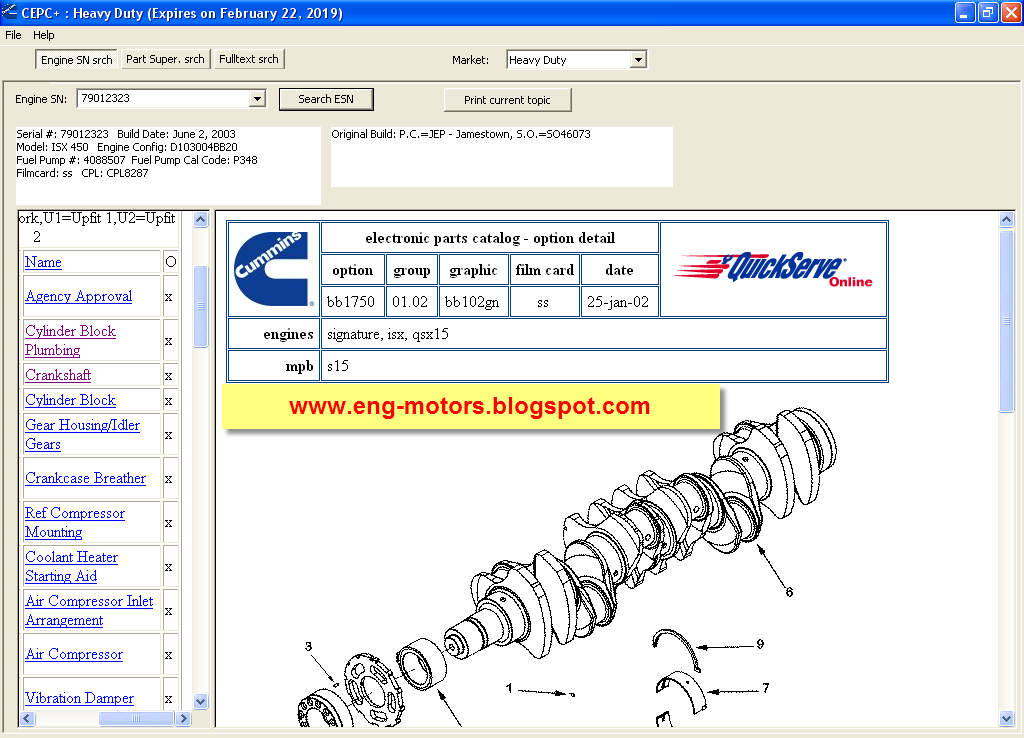Click the QuickServe Online logo
The image size is (1024, 738).
(774, 268)
